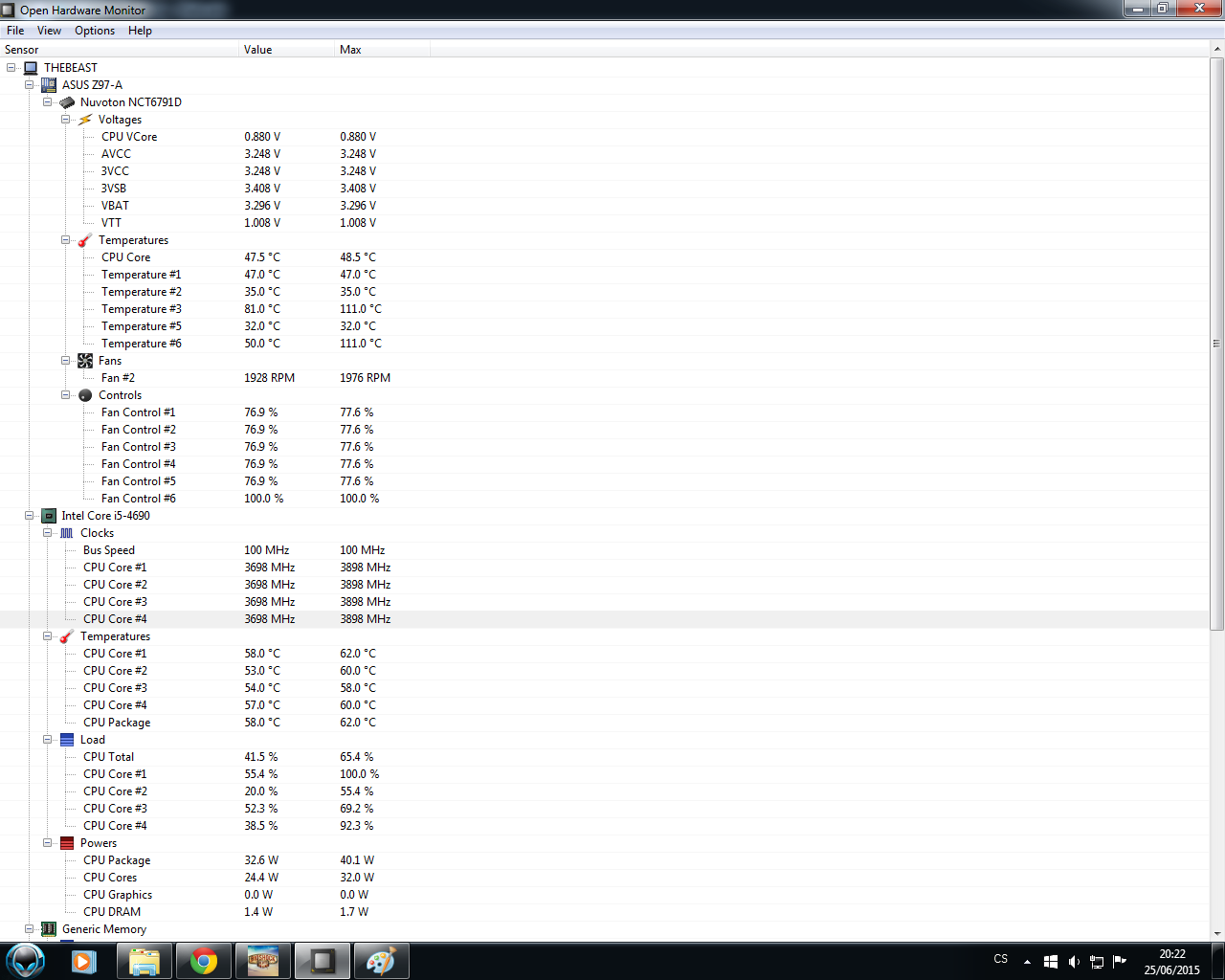Viewport: 1225px width, 980px height.
Task: Click the Open Hardware Monitor taskbar button
Action: 323,961
